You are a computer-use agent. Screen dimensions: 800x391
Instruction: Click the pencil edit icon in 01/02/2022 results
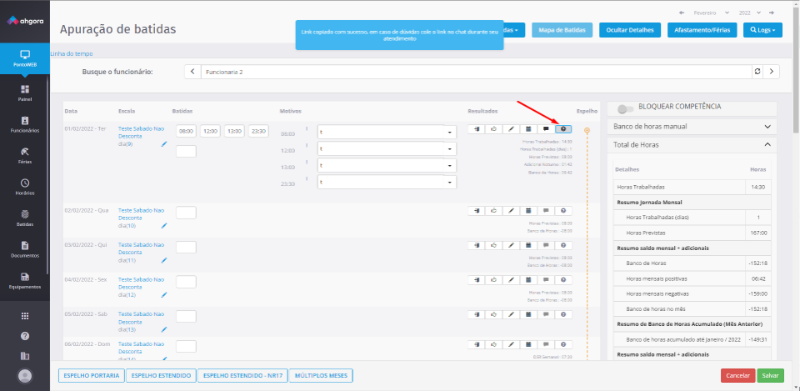click(511, 129)
